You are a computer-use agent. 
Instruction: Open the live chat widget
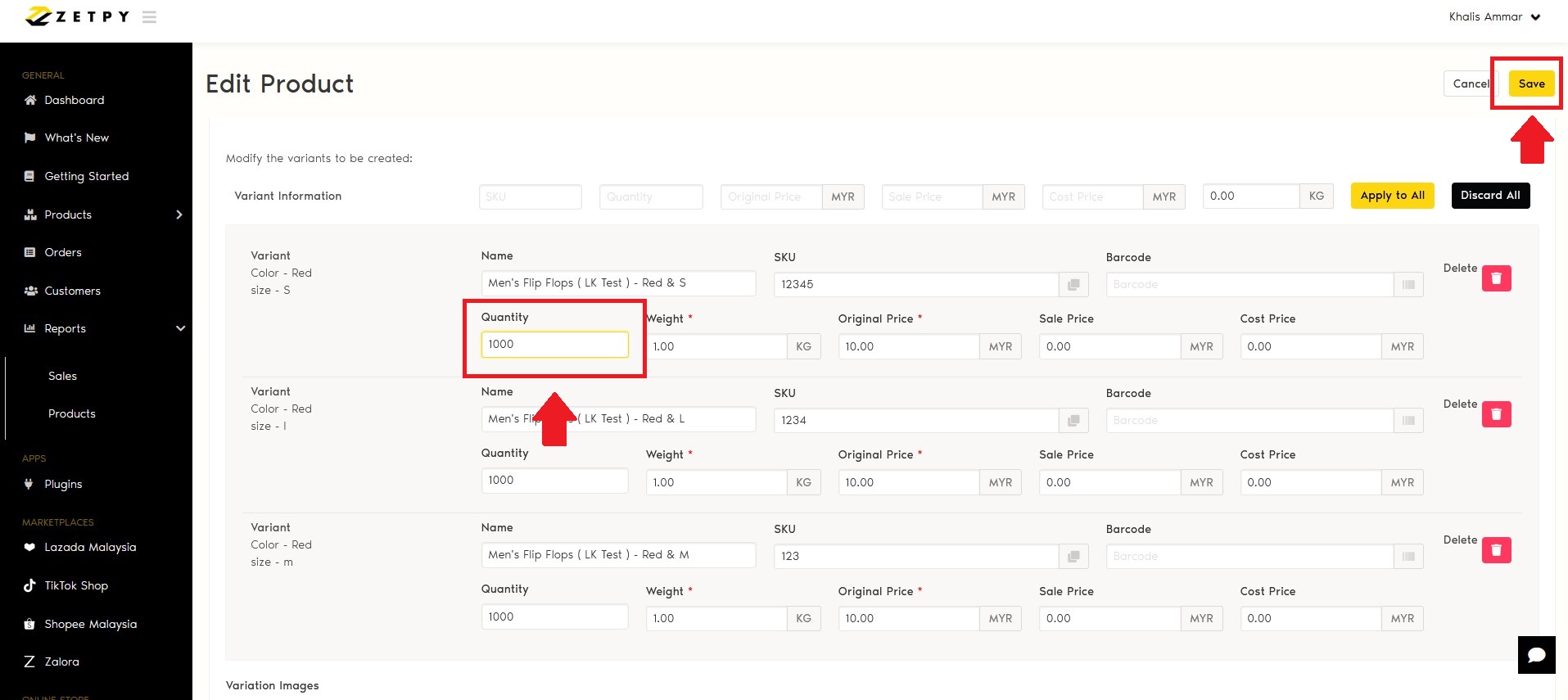click(x=1536, y=655)
